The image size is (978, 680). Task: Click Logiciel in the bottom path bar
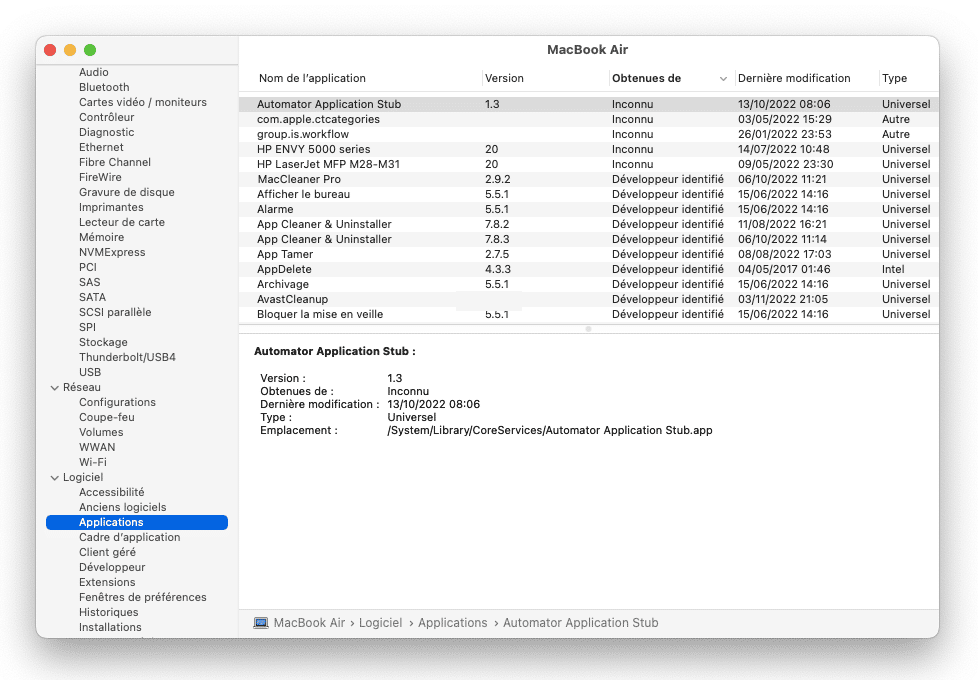coord(380,623)
